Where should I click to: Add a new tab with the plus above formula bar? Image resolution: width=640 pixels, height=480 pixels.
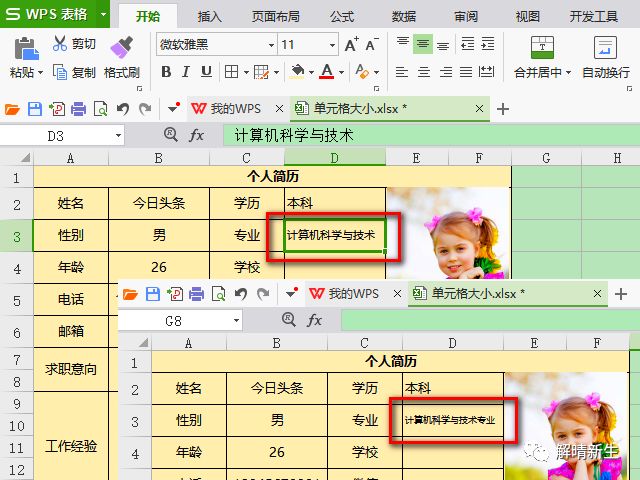[503, 109]
